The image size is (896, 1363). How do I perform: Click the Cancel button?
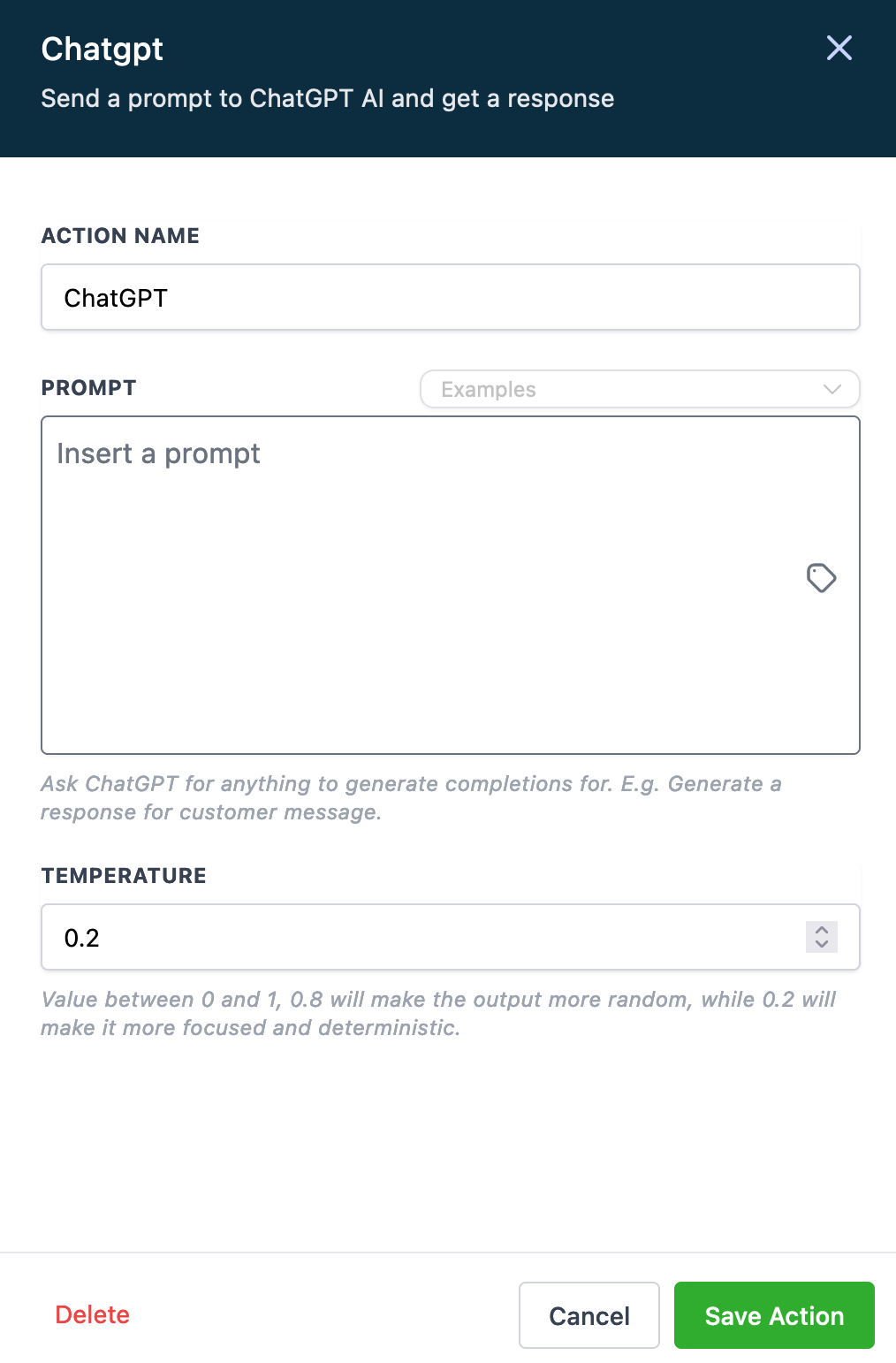coord(589,1315)
